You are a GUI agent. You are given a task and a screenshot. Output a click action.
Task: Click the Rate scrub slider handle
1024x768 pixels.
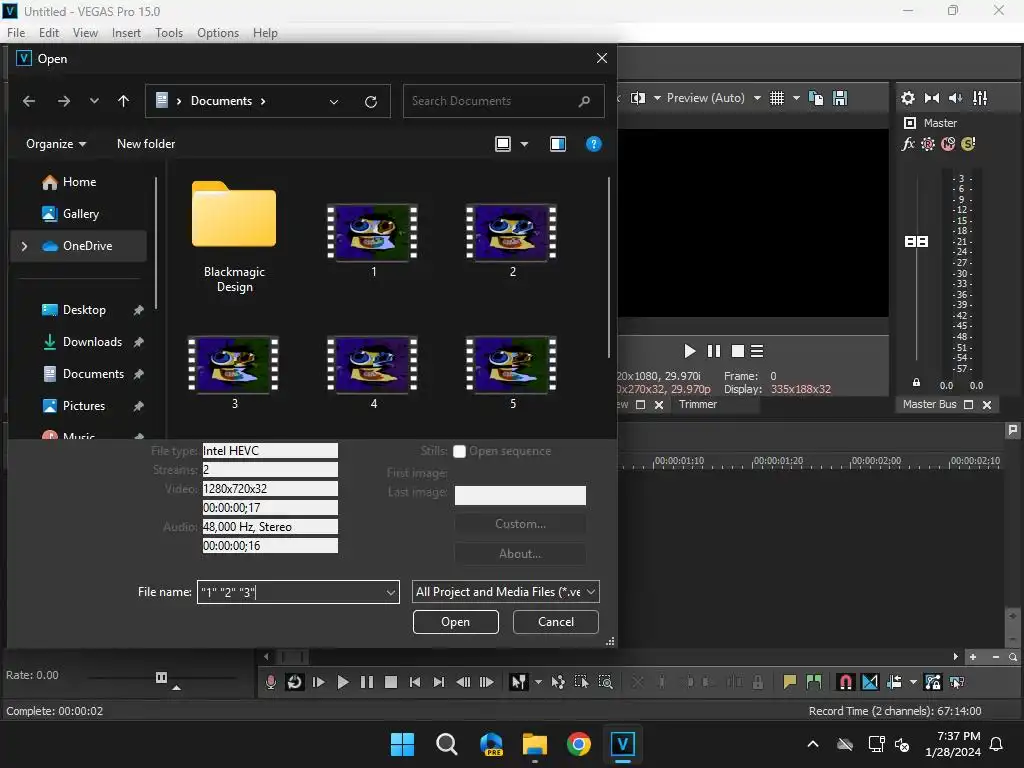[x=161, y=677]
